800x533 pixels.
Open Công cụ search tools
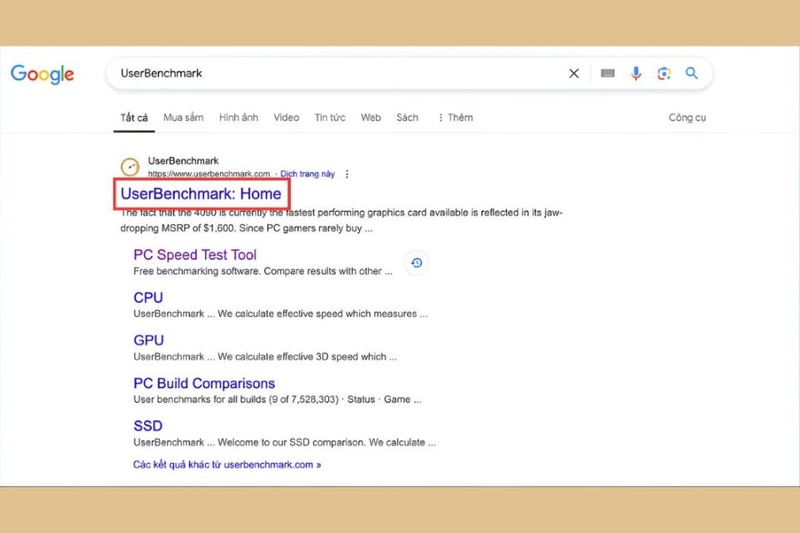[687, 118]
